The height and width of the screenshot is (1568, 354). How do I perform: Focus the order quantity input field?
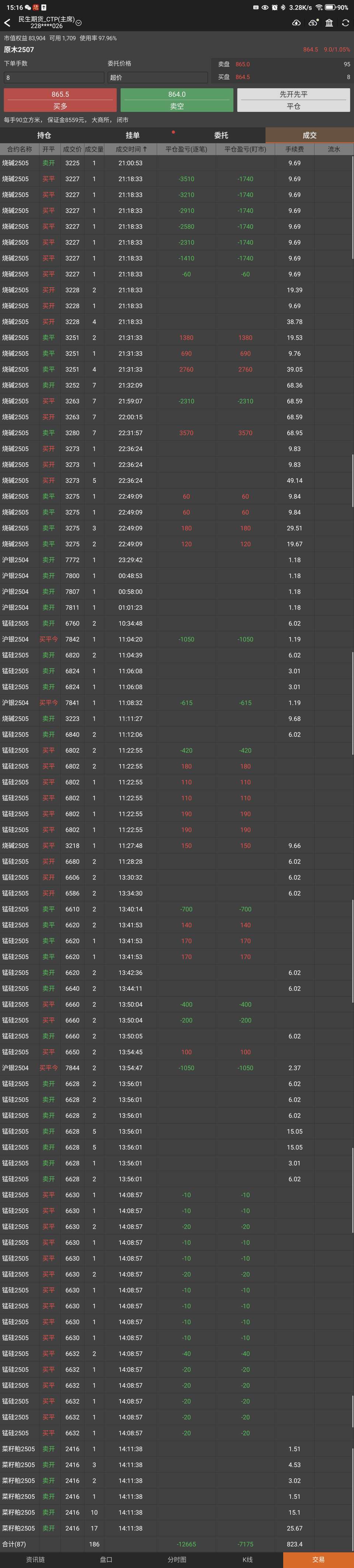point(53,78)
